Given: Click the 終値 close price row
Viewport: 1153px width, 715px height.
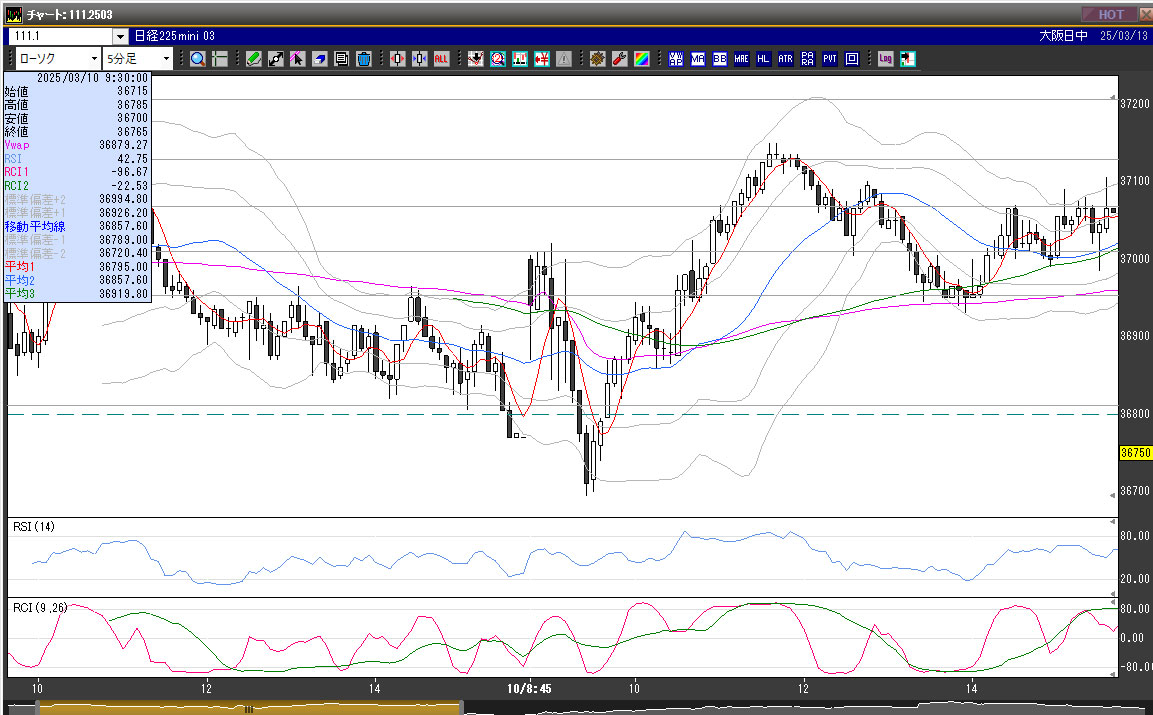Looking at the screenshot, I should 76,132.
